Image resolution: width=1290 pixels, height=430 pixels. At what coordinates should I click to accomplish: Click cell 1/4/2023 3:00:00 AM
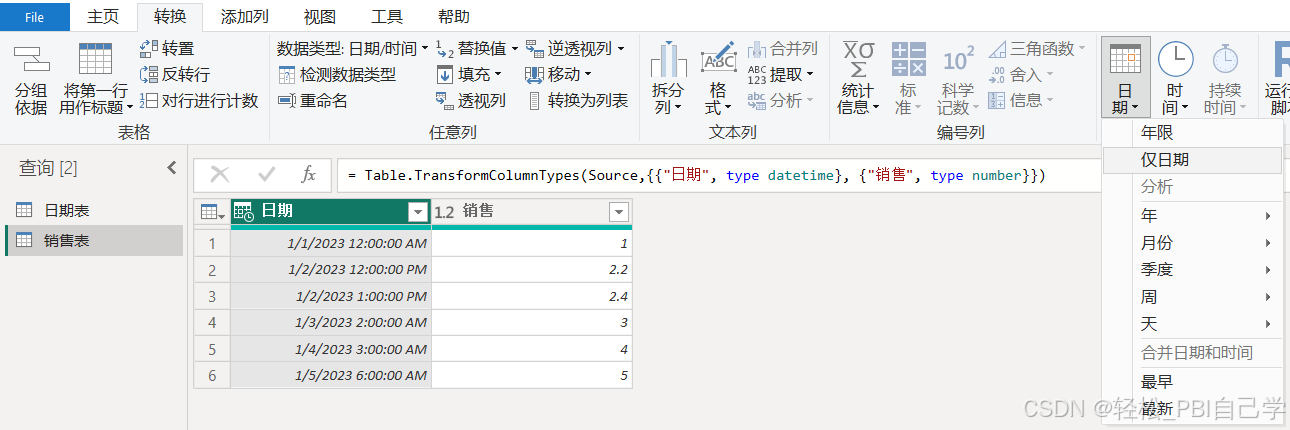pyautogui.click(x=331, y=349)
